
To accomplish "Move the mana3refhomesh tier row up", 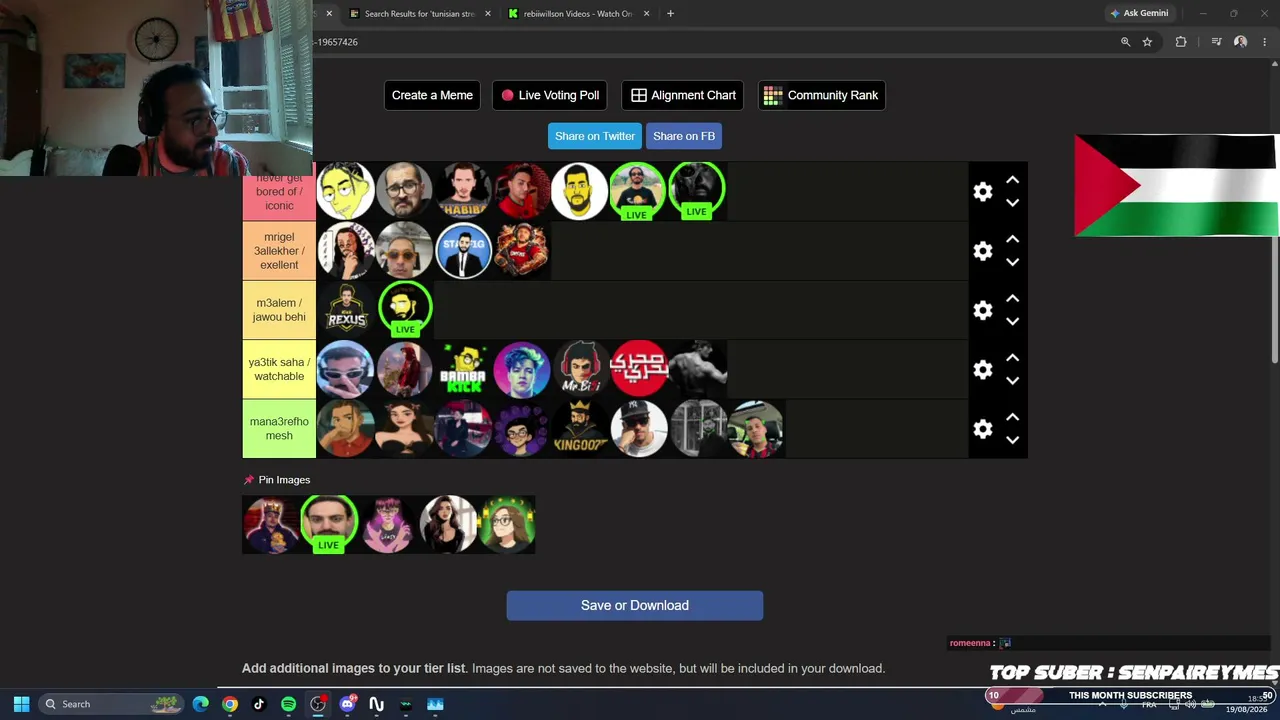I will click(1012, 417).
